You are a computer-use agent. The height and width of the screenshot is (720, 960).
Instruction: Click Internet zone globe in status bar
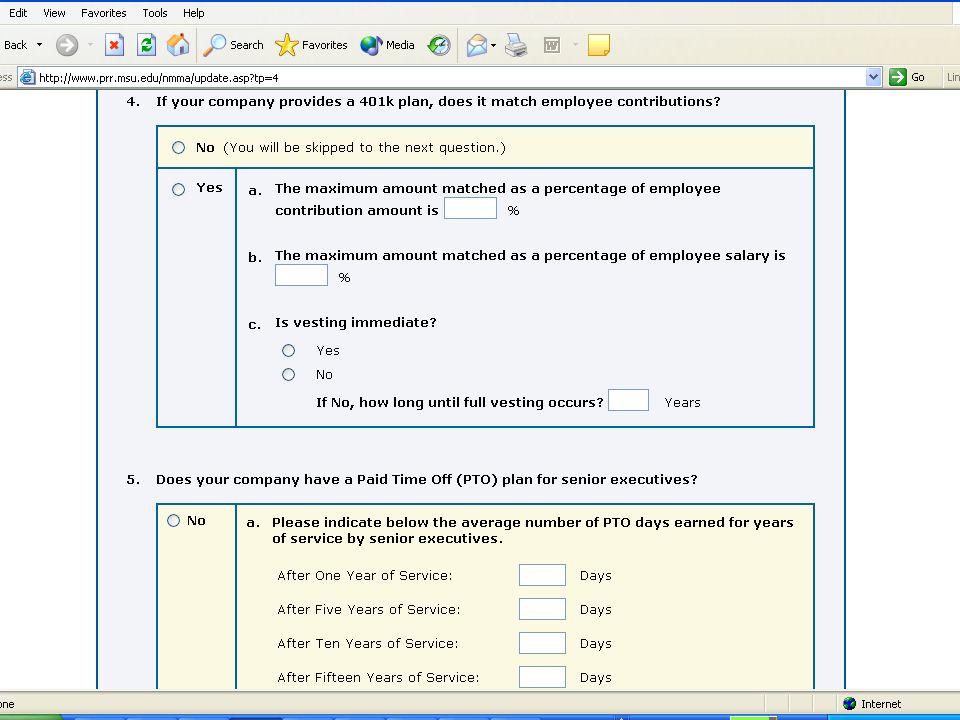click(849, 703)
